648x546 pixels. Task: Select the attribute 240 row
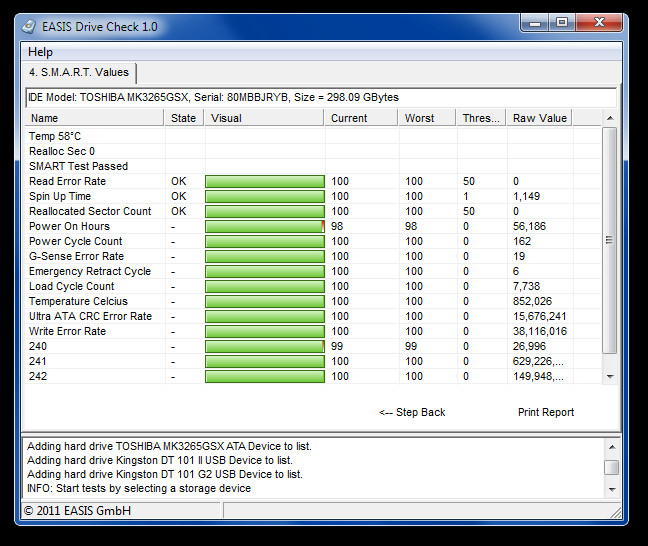(x=313, y=346)
